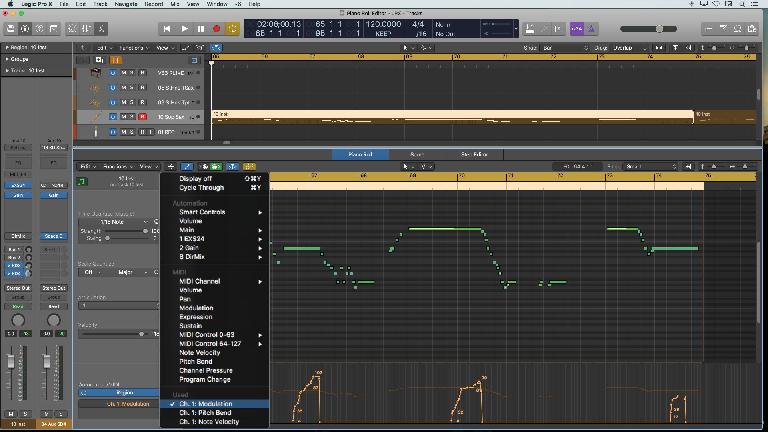The height and width of the screenshot is (432, 768).
Task: Click the tracks area vertical scrollbar
Action: 759,93
